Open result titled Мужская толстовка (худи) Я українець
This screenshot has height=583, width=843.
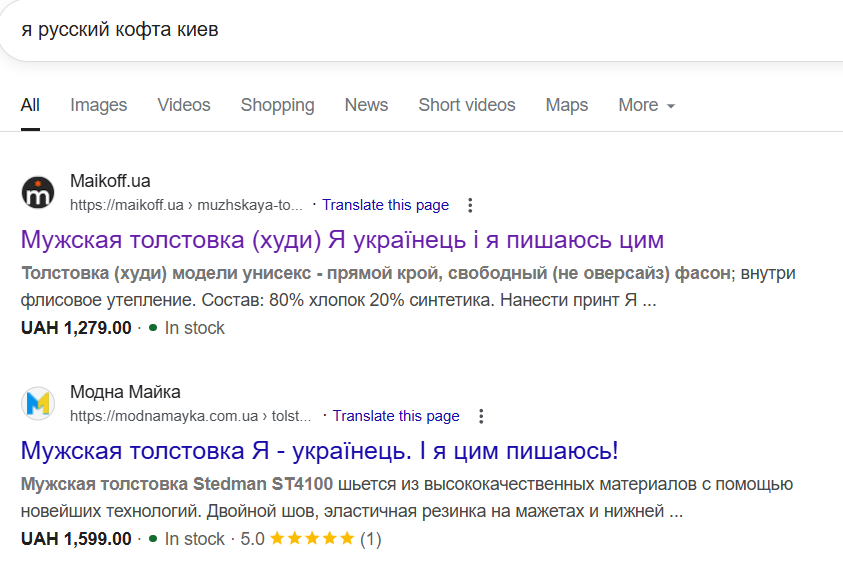[342, 240]
